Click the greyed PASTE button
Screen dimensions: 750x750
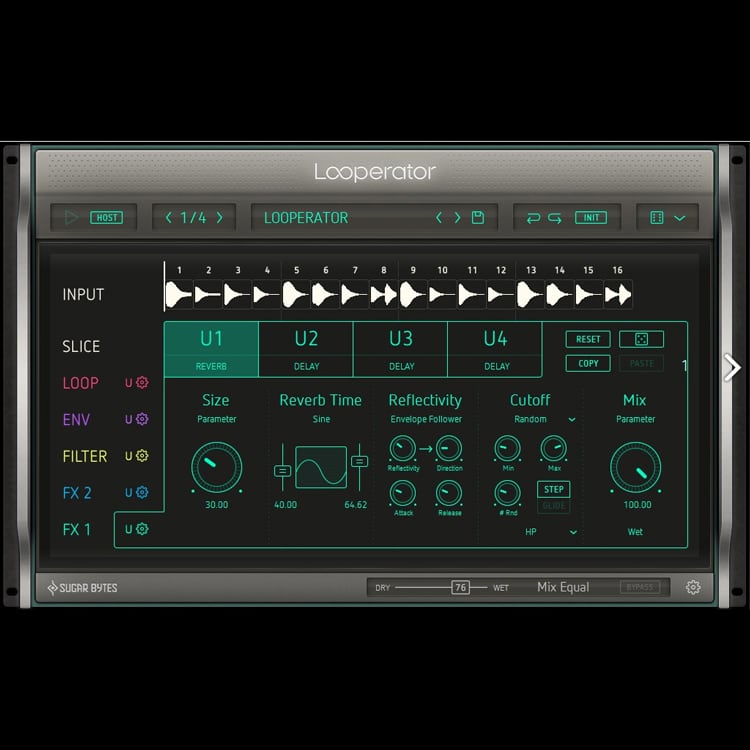coord(641,363)
